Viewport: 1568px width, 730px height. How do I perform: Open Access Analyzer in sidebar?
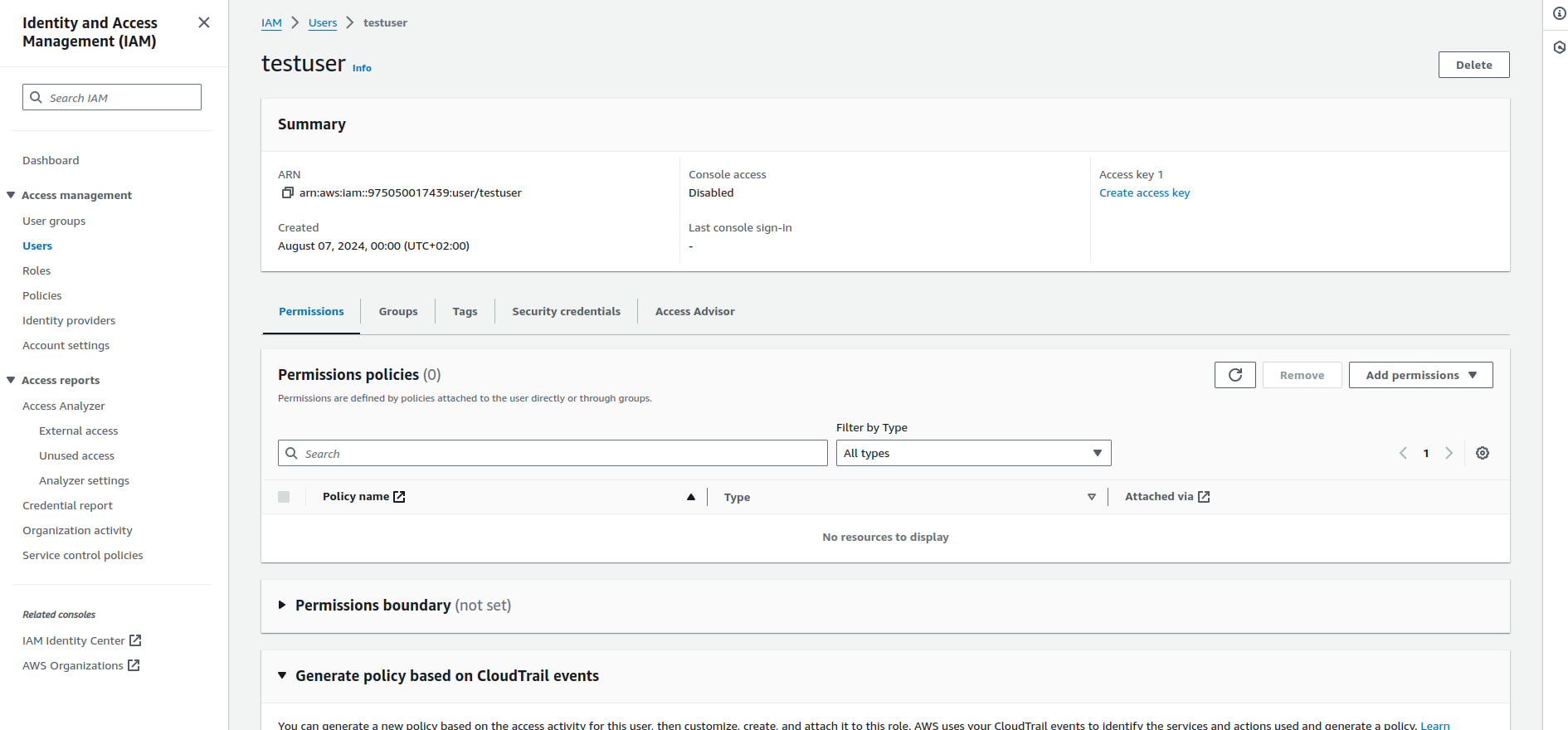point(64,406)
